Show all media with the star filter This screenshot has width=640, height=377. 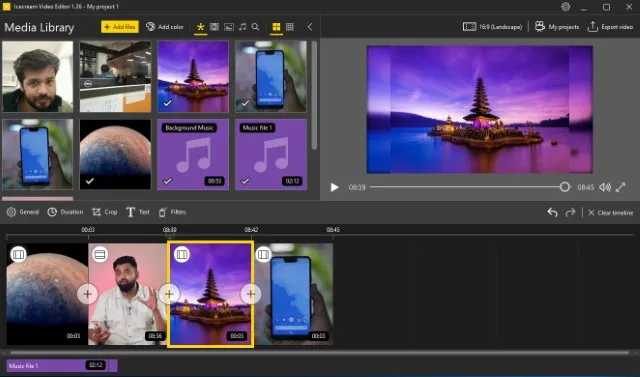coord(200,27)
